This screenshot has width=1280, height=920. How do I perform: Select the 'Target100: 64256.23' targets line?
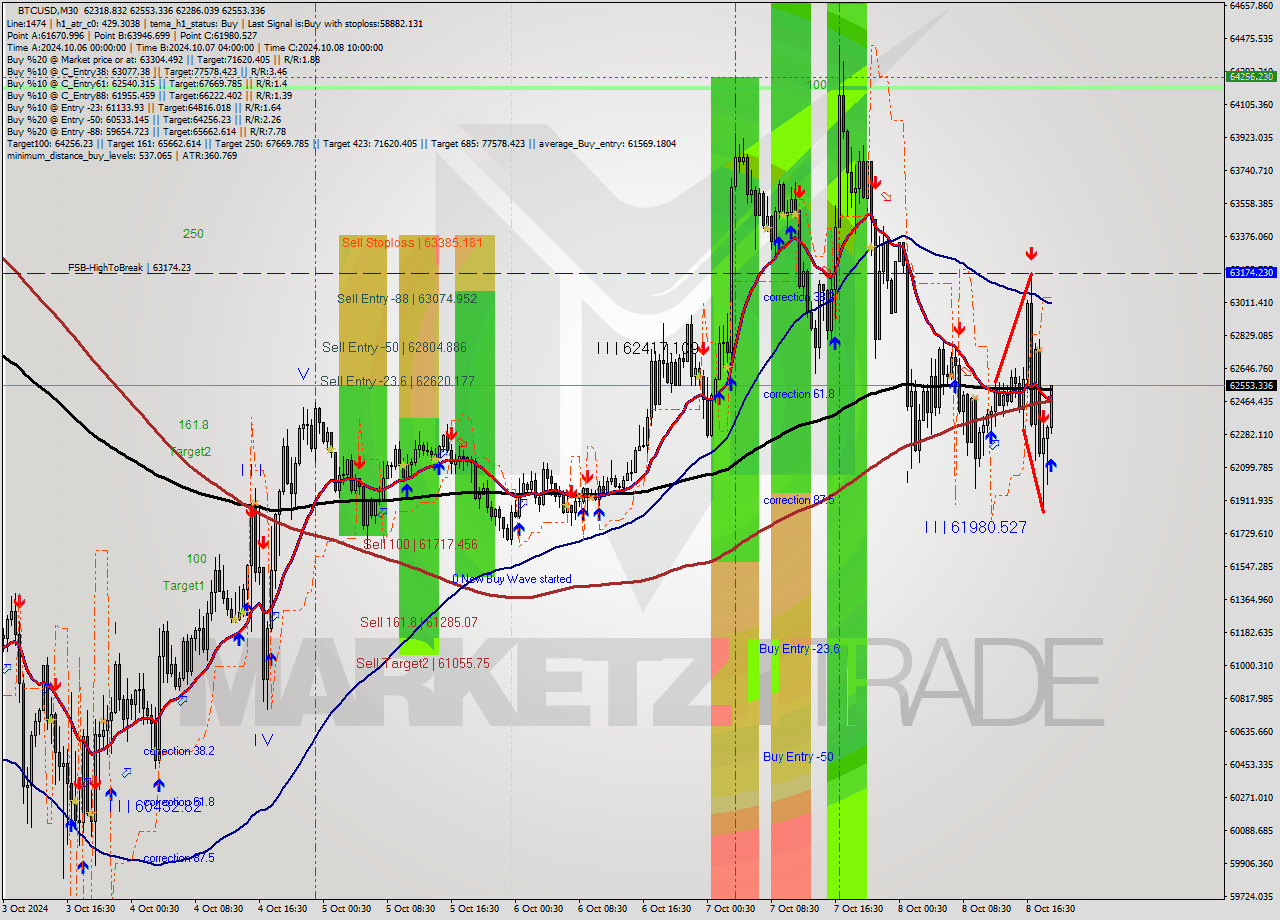[x=341, y=143]
